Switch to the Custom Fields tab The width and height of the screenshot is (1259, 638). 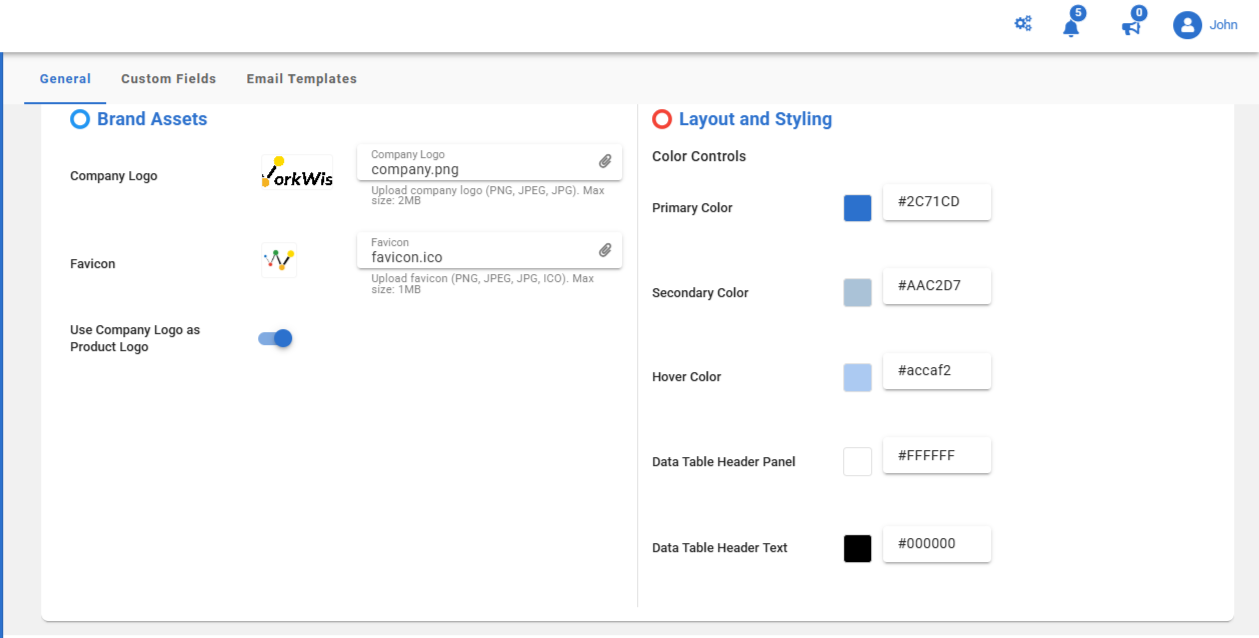168,79
